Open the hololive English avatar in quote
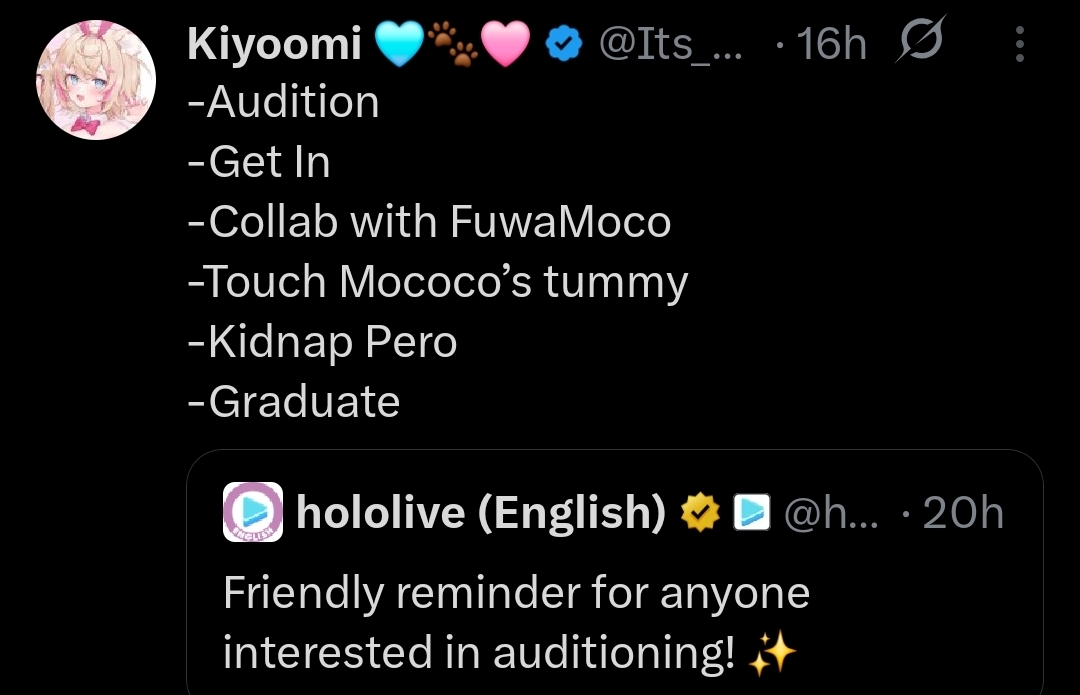Viewport: 1080px width, 695px height. pyautogui.click(x=252, y=512)
